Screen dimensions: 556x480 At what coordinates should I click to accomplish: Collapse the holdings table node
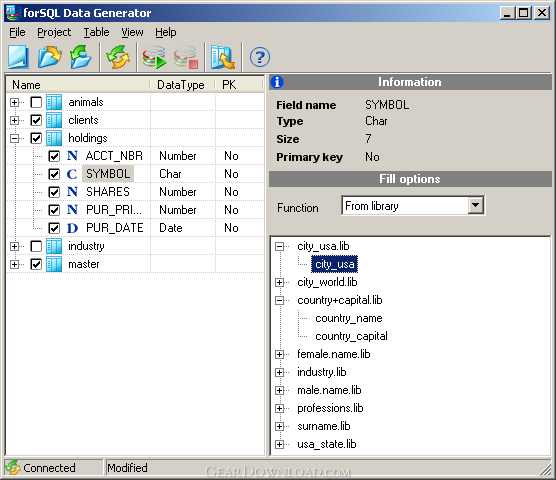tap(14, 138)
